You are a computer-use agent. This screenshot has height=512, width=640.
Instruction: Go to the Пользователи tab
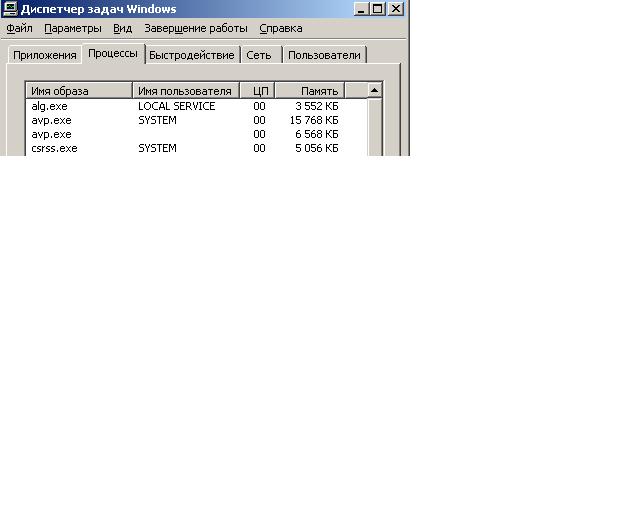tap(324, 55)
